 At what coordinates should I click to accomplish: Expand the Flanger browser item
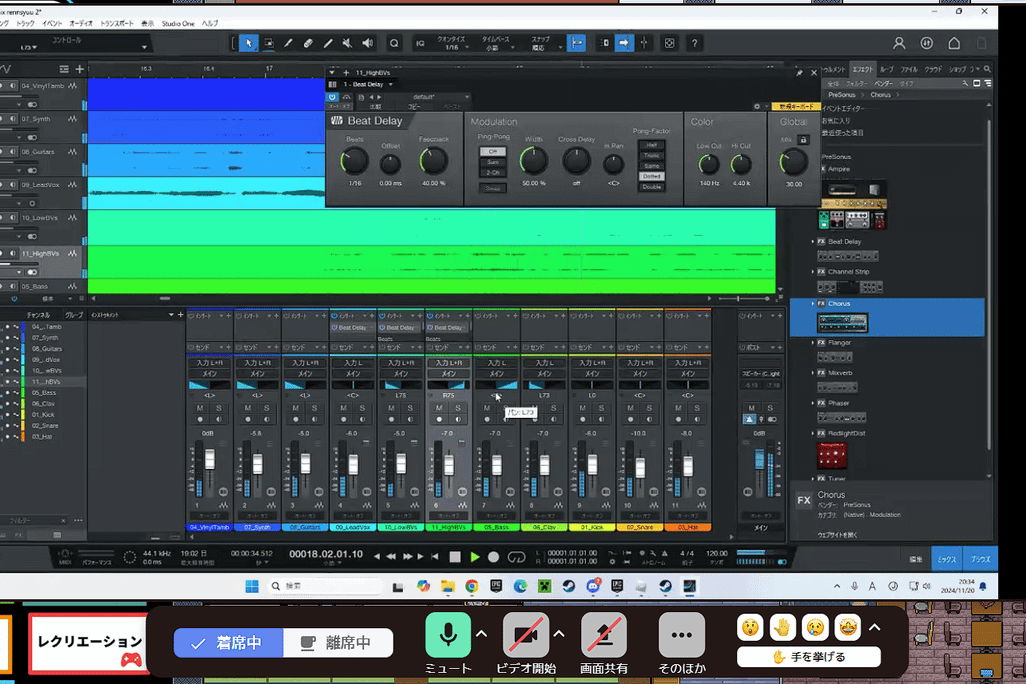(x=813, y=342)
